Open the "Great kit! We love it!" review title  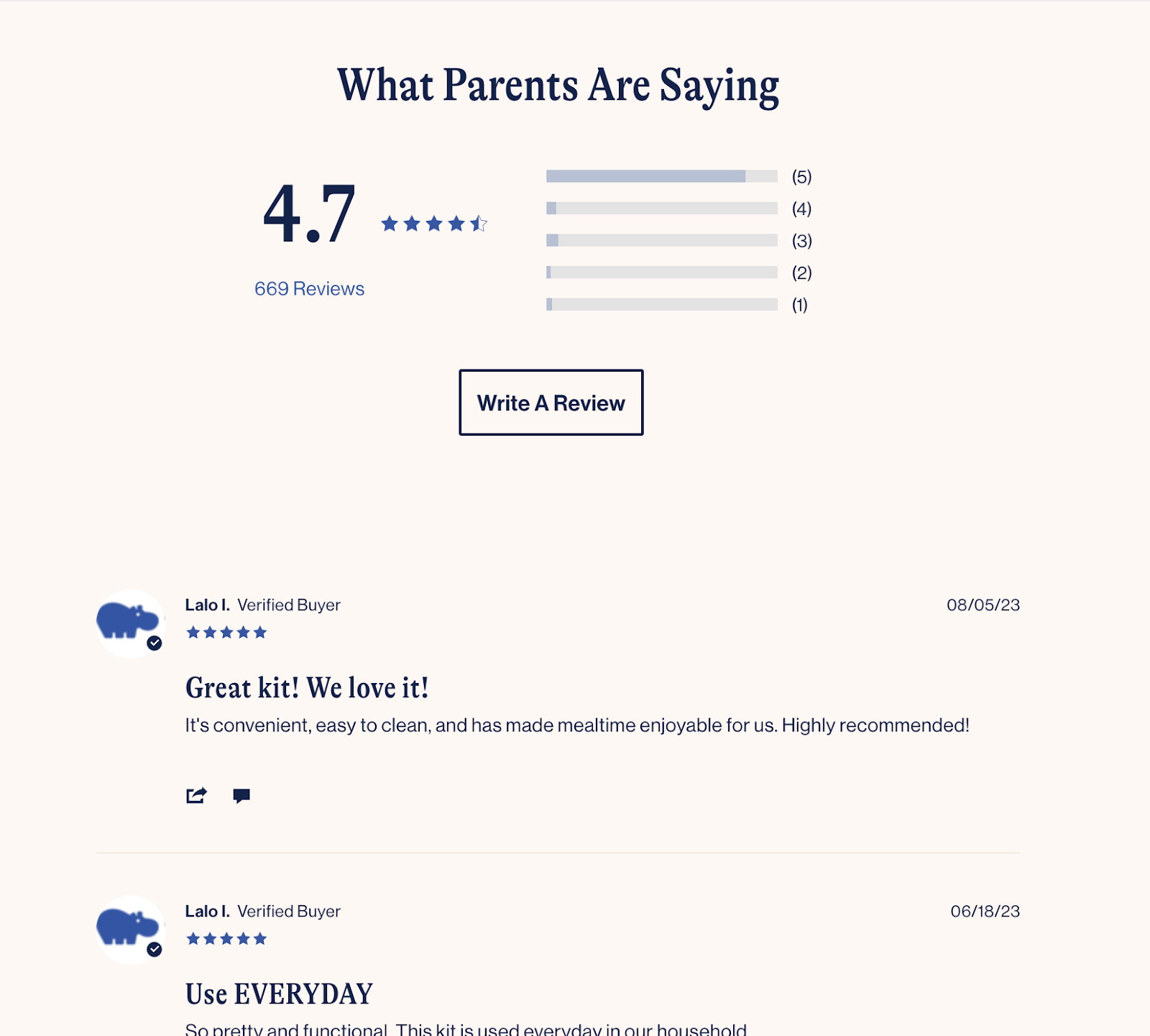pos(307,688)
